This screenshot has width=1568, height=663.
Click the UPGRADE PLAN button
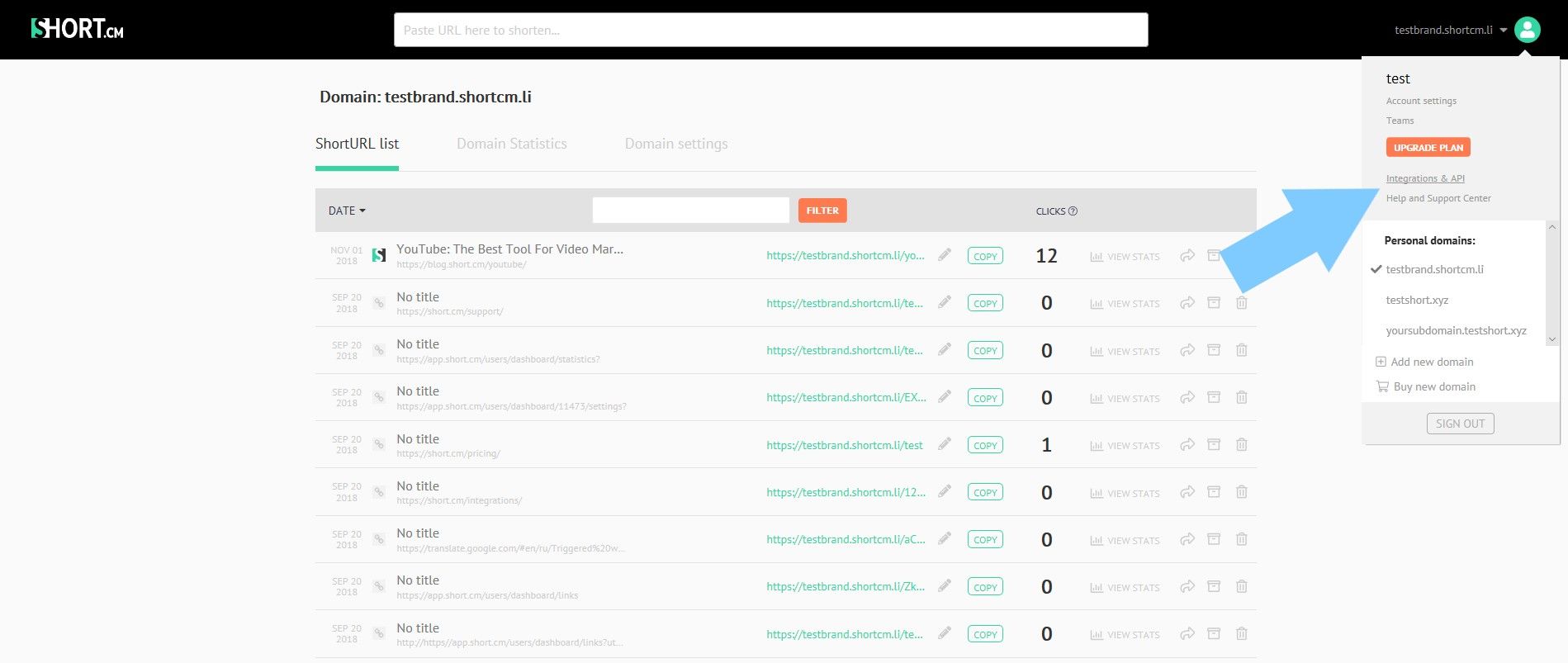click(x=1428, y=148)
